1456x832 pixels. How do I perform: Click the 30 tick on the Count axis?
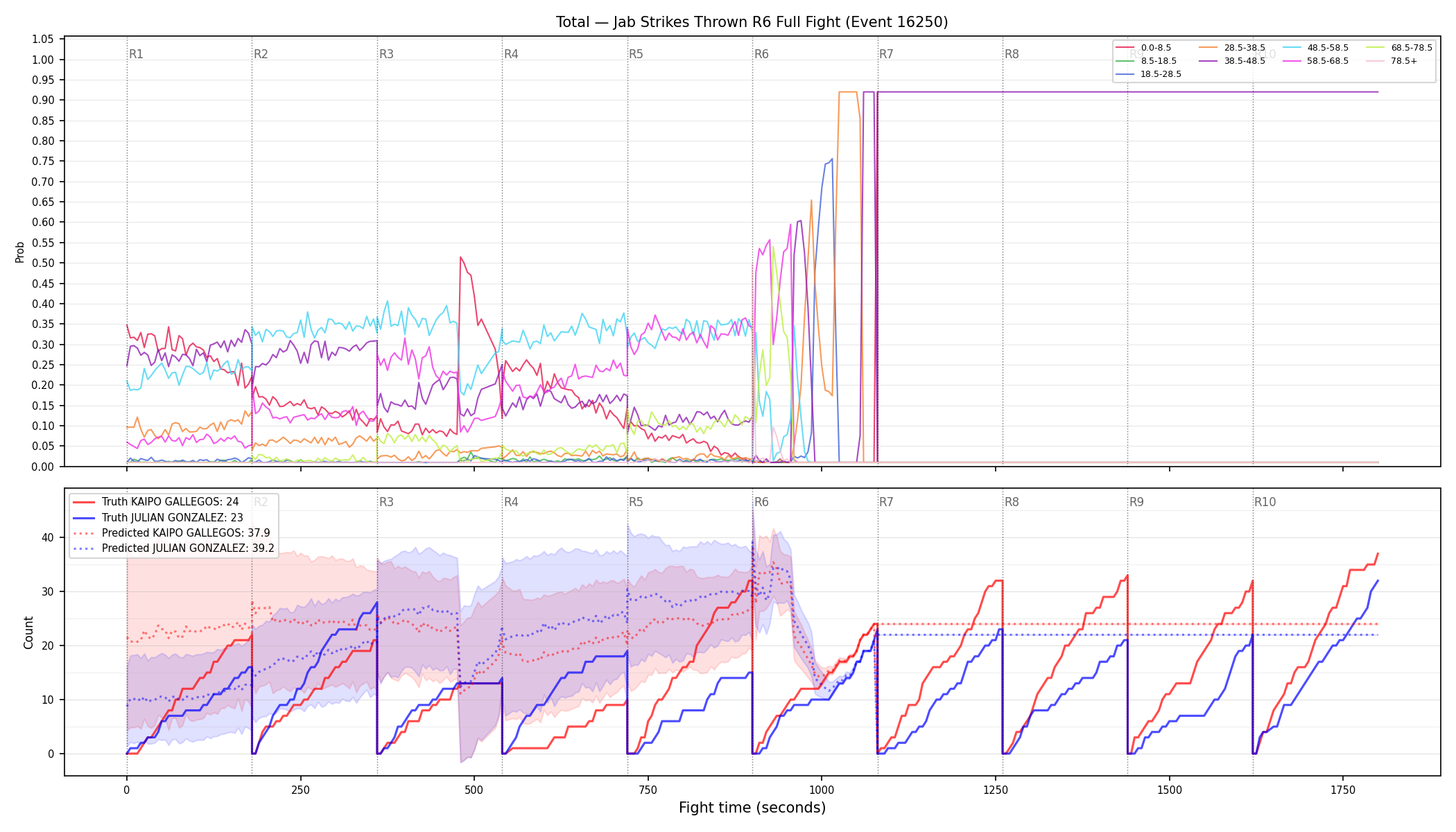click(48, 591)
